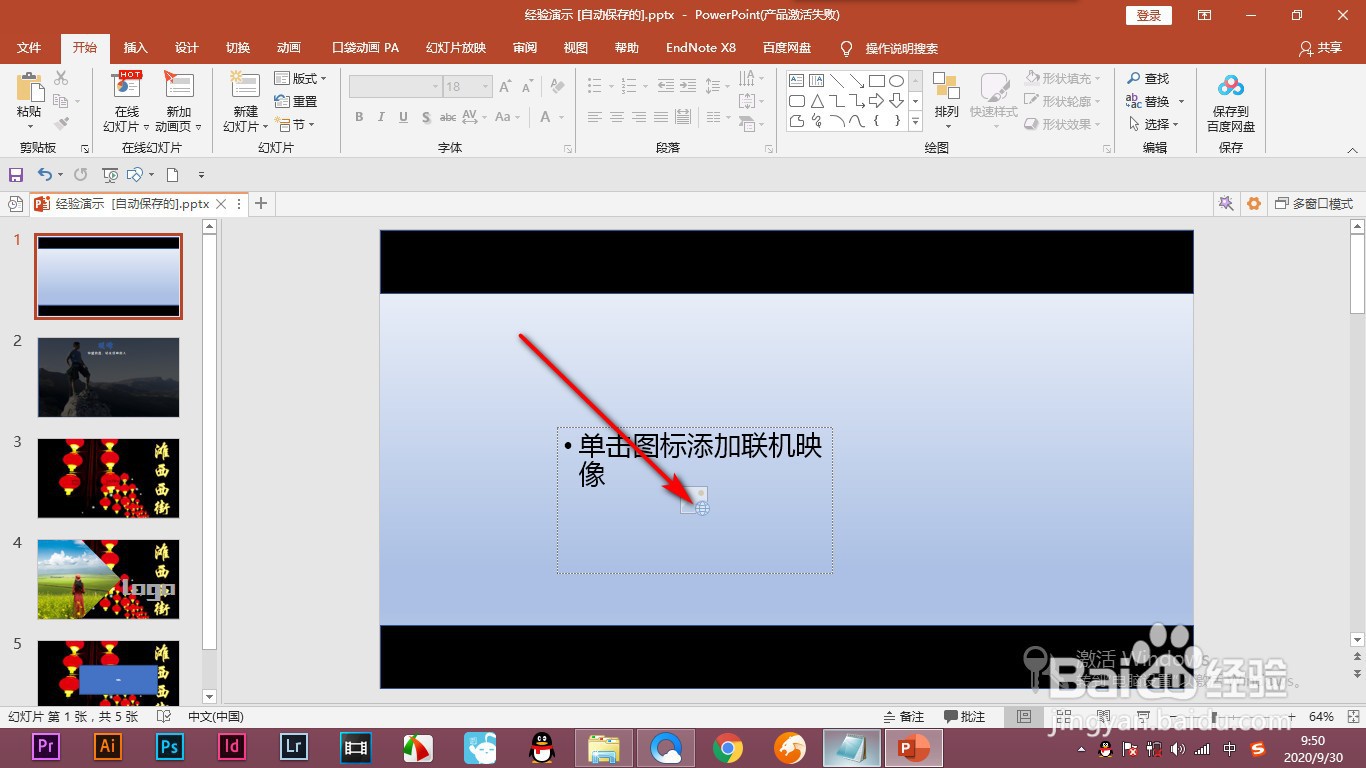This screenshot has width=1366, height=768.
Task: Select the Down Arrow block shape
Action: (x=896, y=101)
